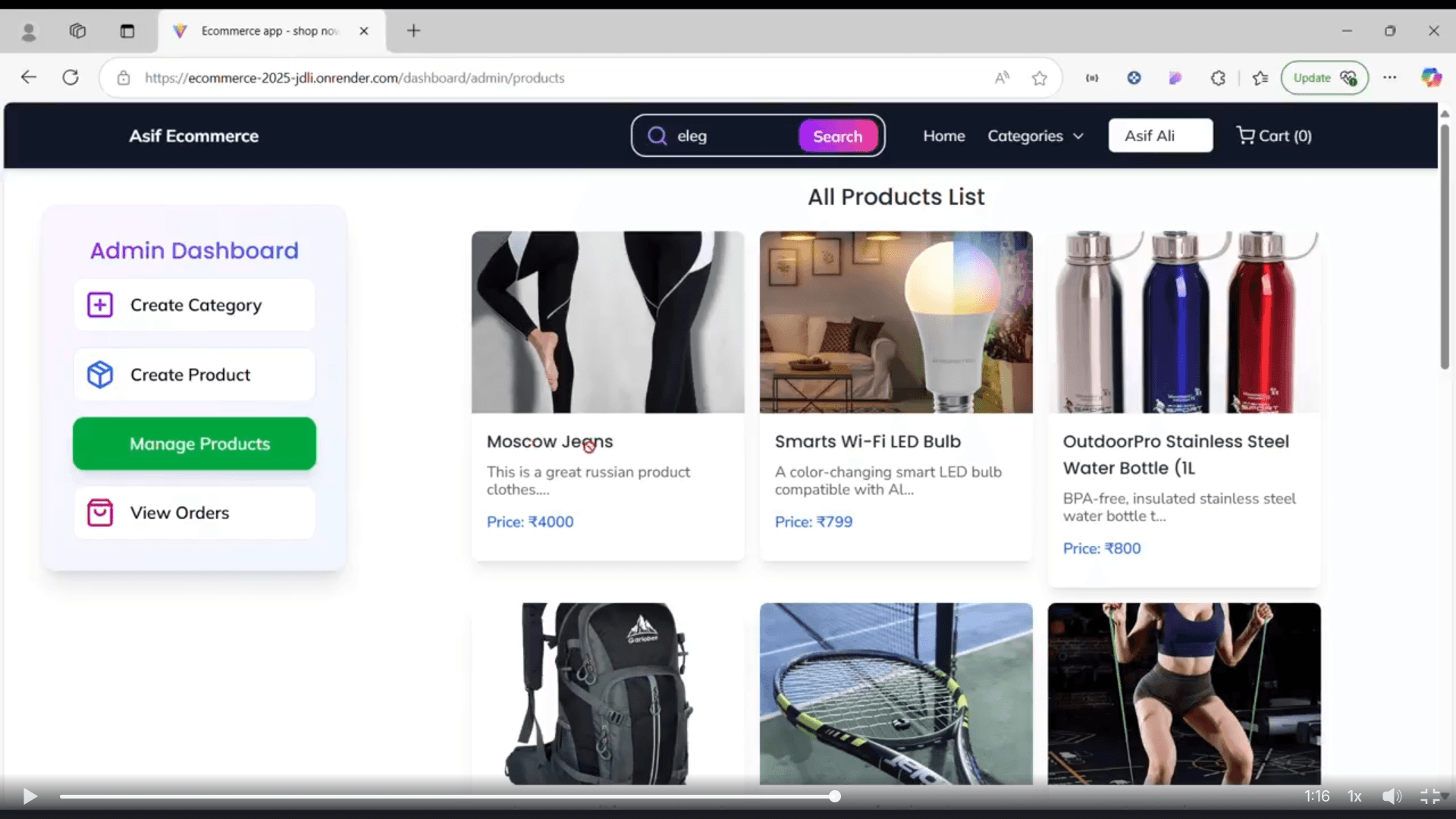Open the Moscow Jeans product title

pos(550,441)
